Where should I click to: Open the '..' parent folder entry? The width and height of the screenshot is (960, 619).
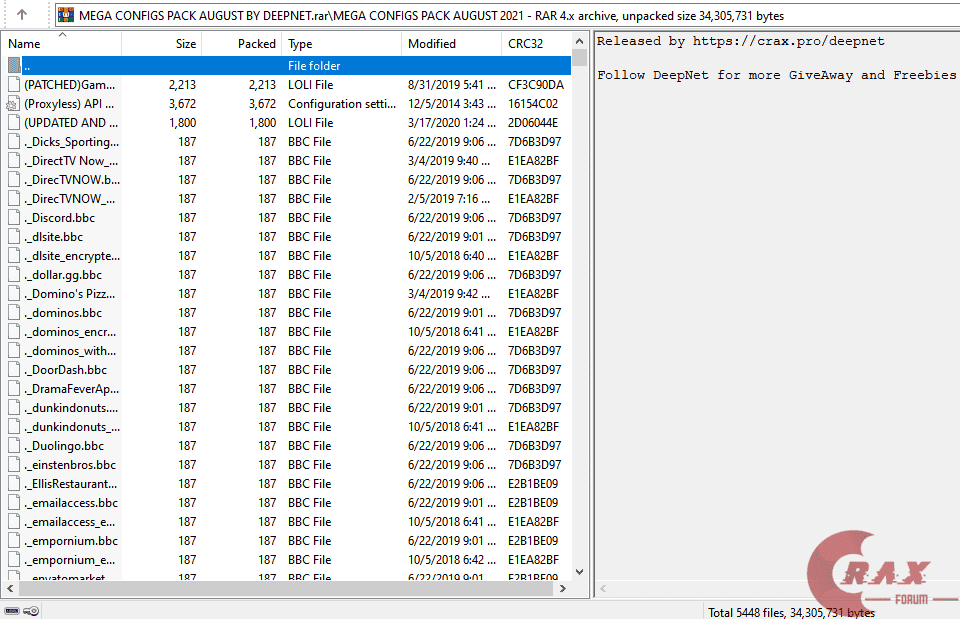tap(60, 65)
